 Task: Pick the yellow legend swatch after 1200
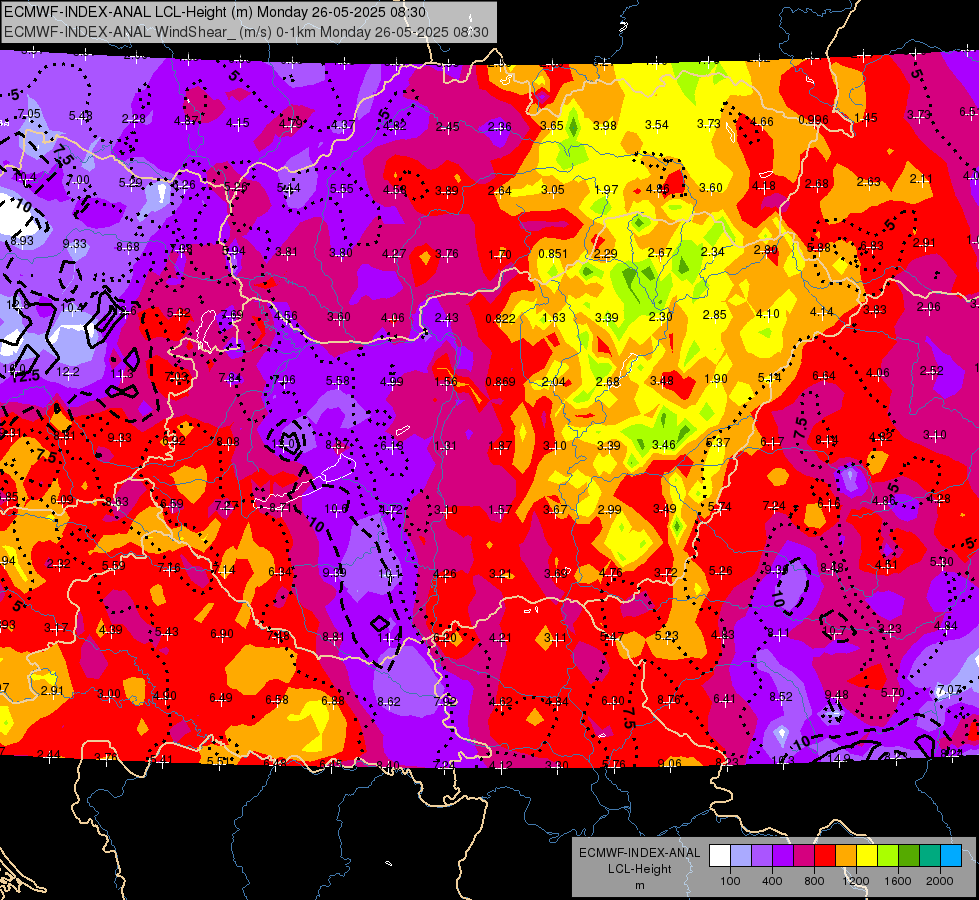tap(867, 856)
